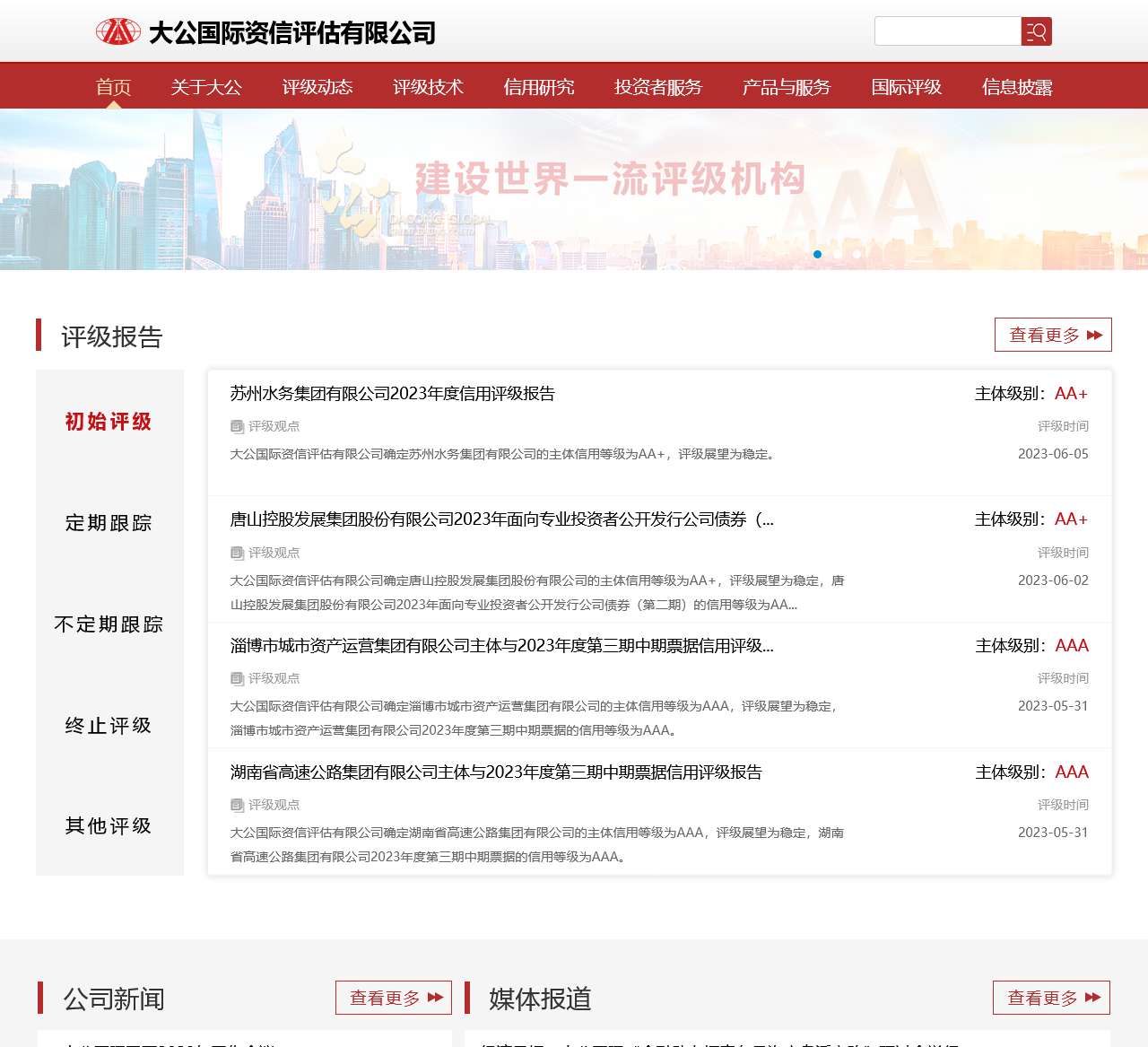Select the 不定期跟踪 tab
This screenshot has height=1047, width=1148.
pos(109,624)
